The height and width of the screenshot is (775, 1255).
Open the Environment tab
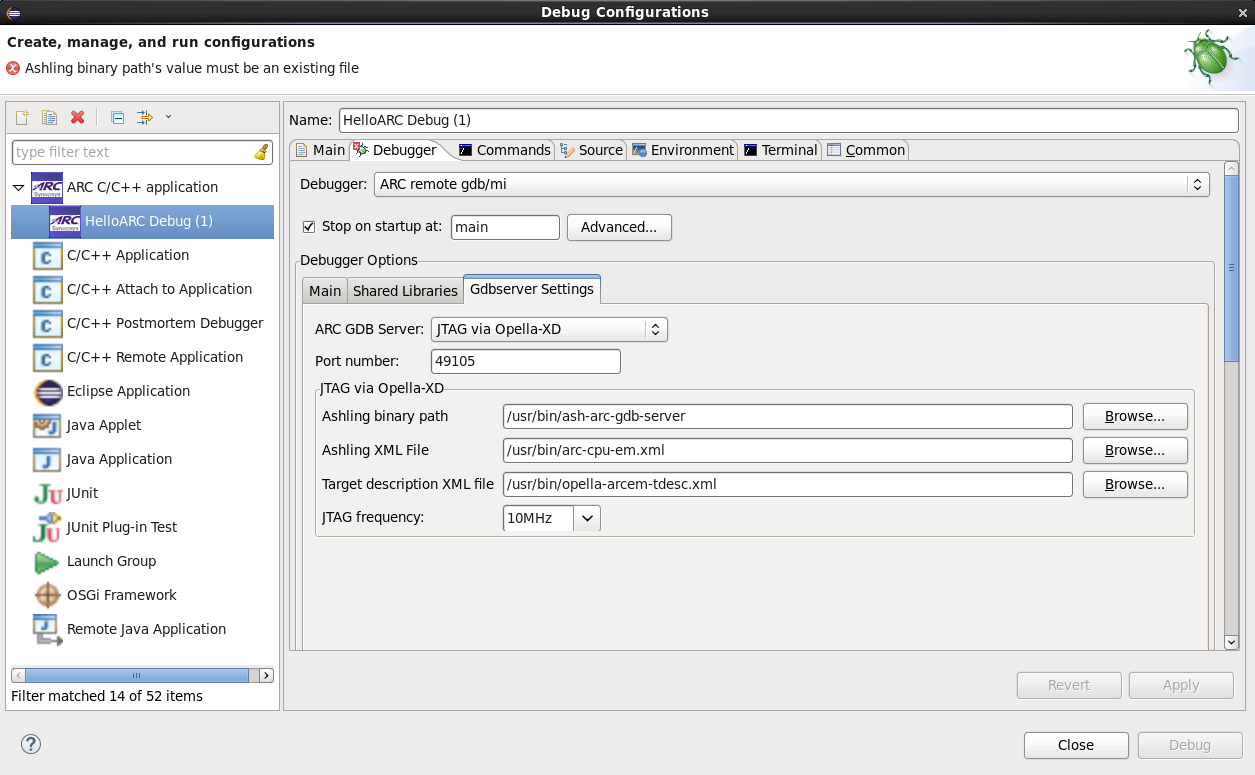tap(682, 150)
